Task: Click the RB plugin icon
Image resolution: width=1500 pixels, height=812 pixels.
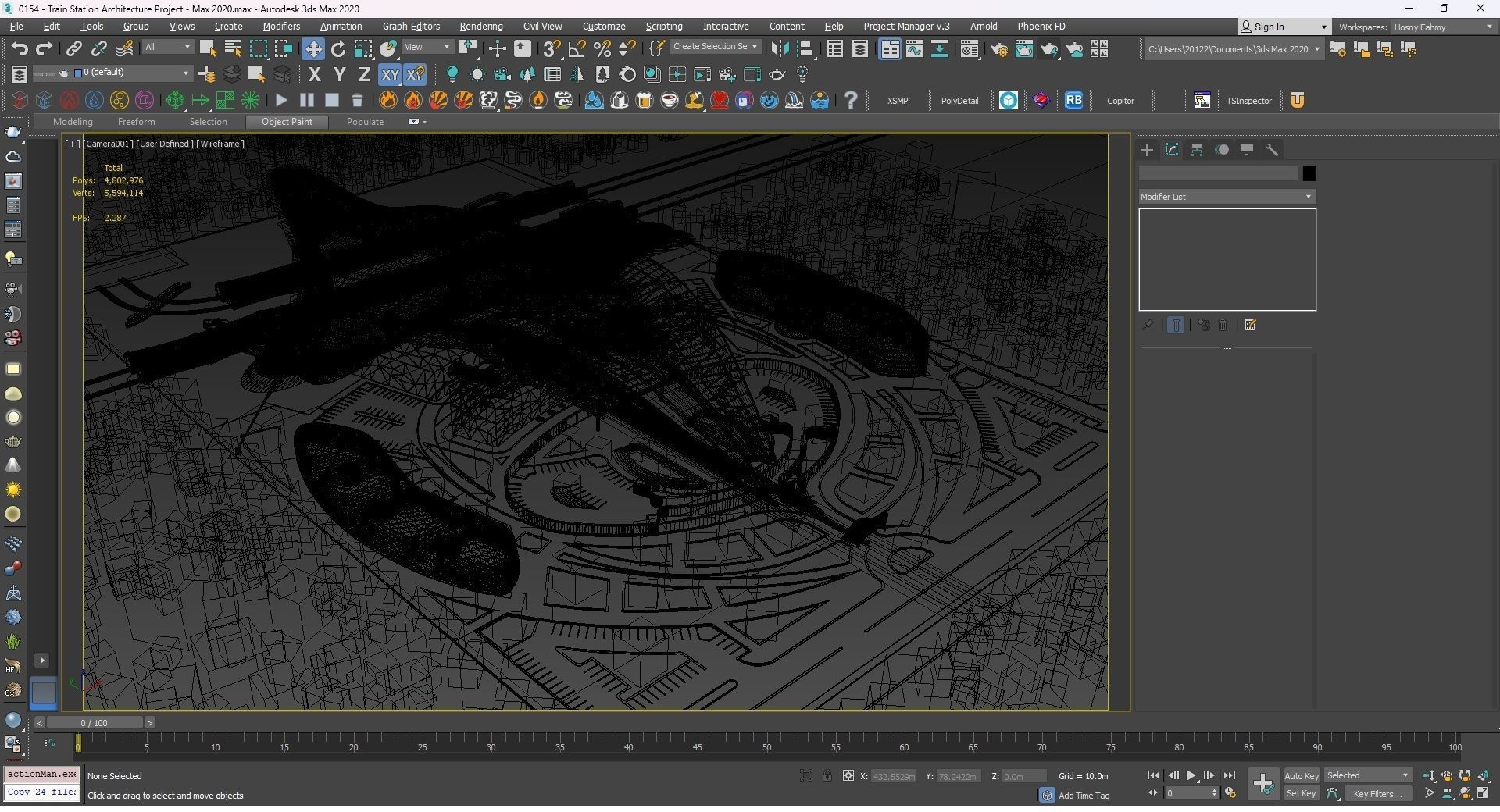Action: [x=1073, y=100]
